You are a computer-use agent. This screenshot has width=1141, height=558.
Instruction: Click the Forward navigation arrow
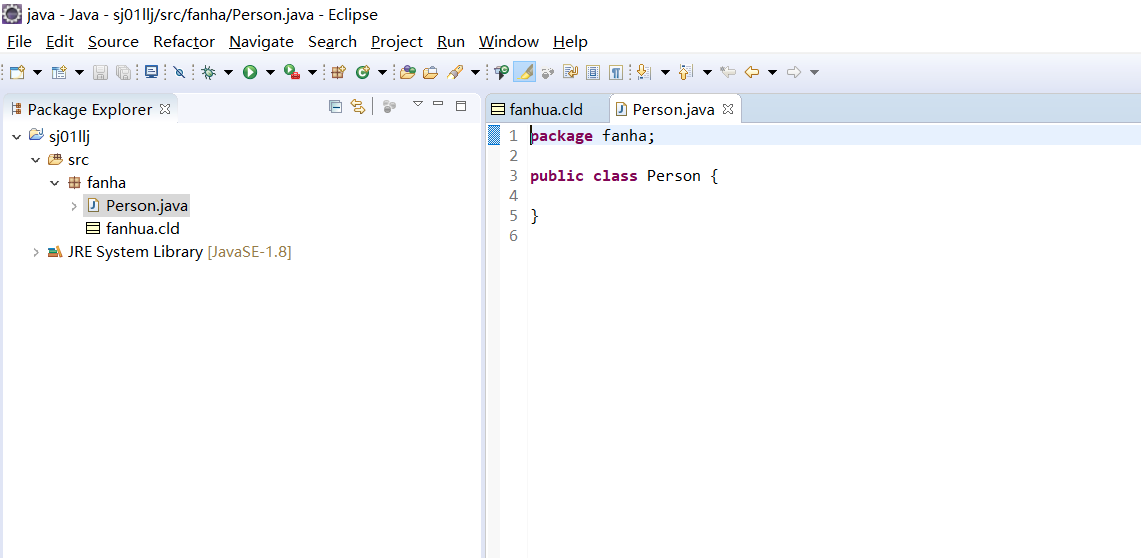pos(794,72)
